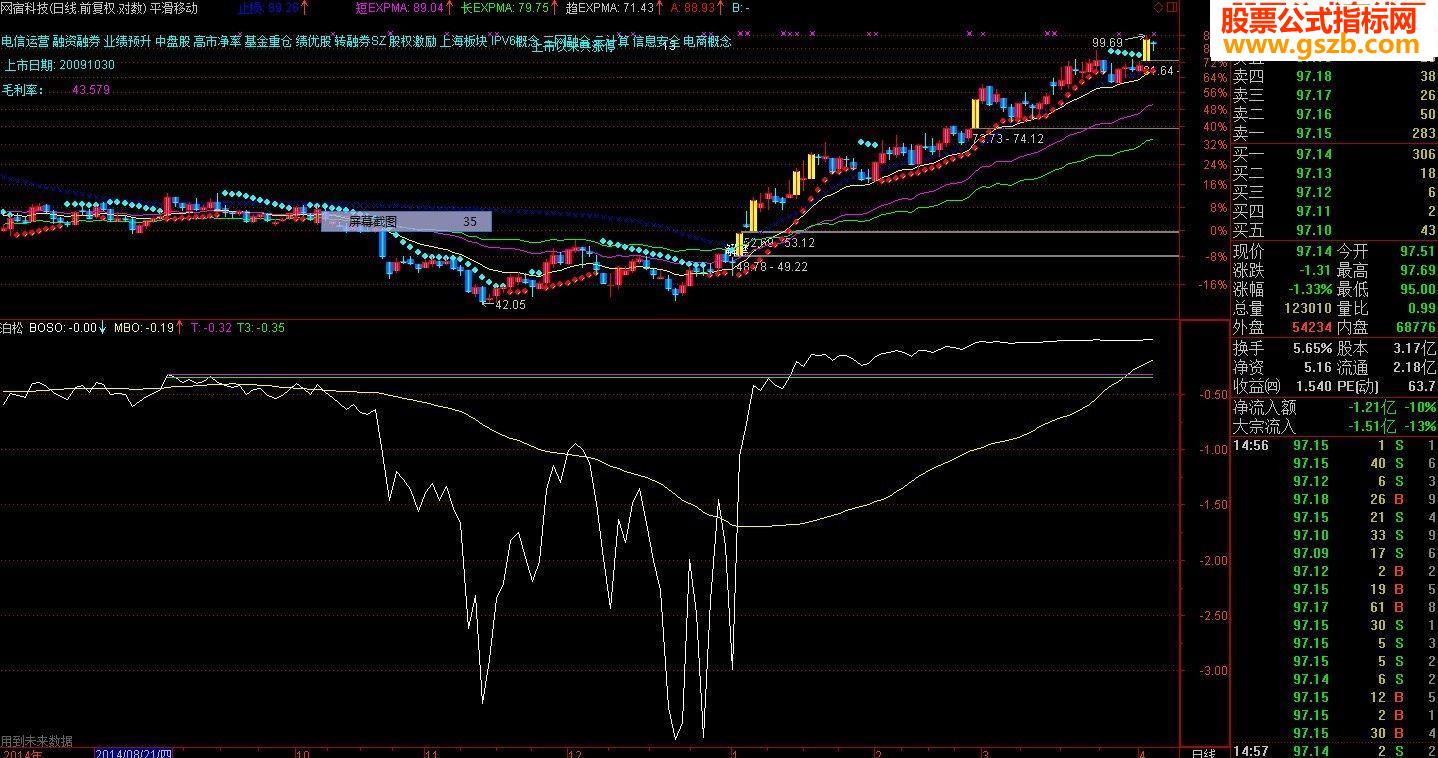This screenshot has height=758, width=1438.
Task: Open the 股权激励 concept tag
Action: tap(412, 42)
